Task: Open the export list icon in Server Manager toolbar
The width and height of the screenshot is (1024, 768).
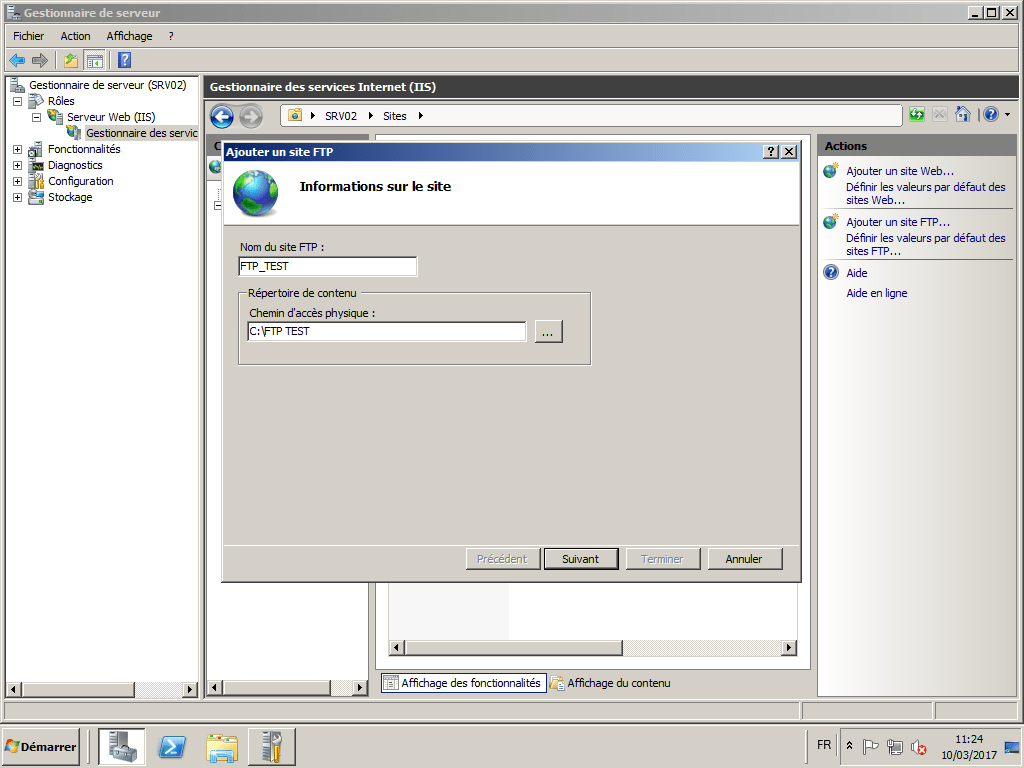Action: (69, 60)
